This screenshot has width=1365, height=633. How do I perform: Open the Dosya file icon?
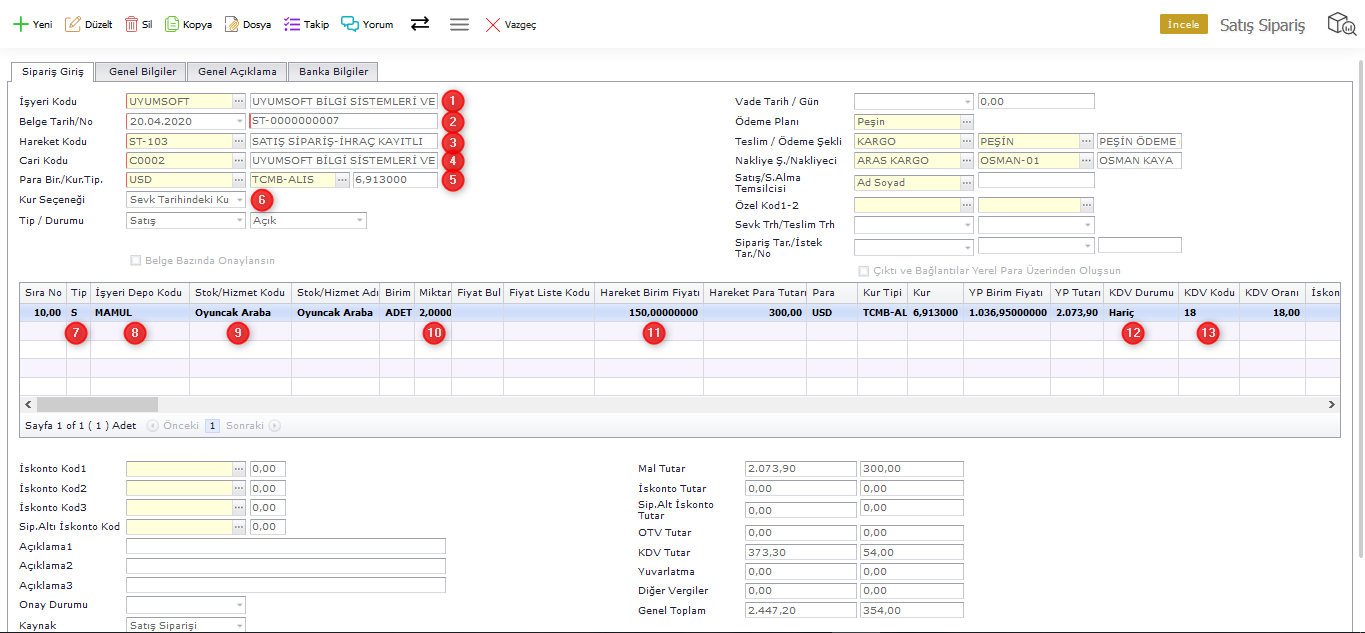(x=231, y=24)
